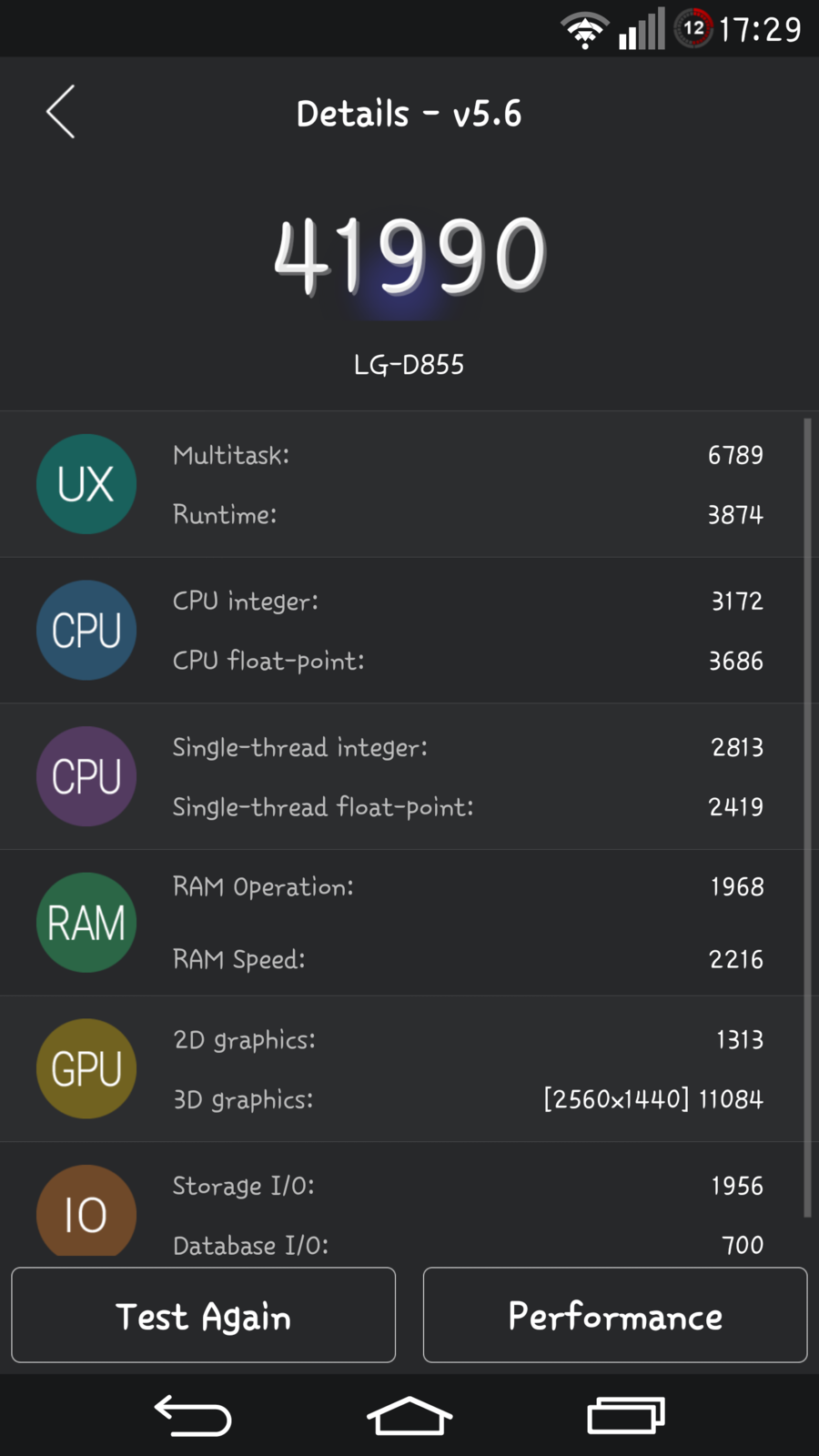This screenshot has height=1456, width=819.
Task: Open the recent apps navigation button
Action: pyautogui.click(x=626, y=1415)
